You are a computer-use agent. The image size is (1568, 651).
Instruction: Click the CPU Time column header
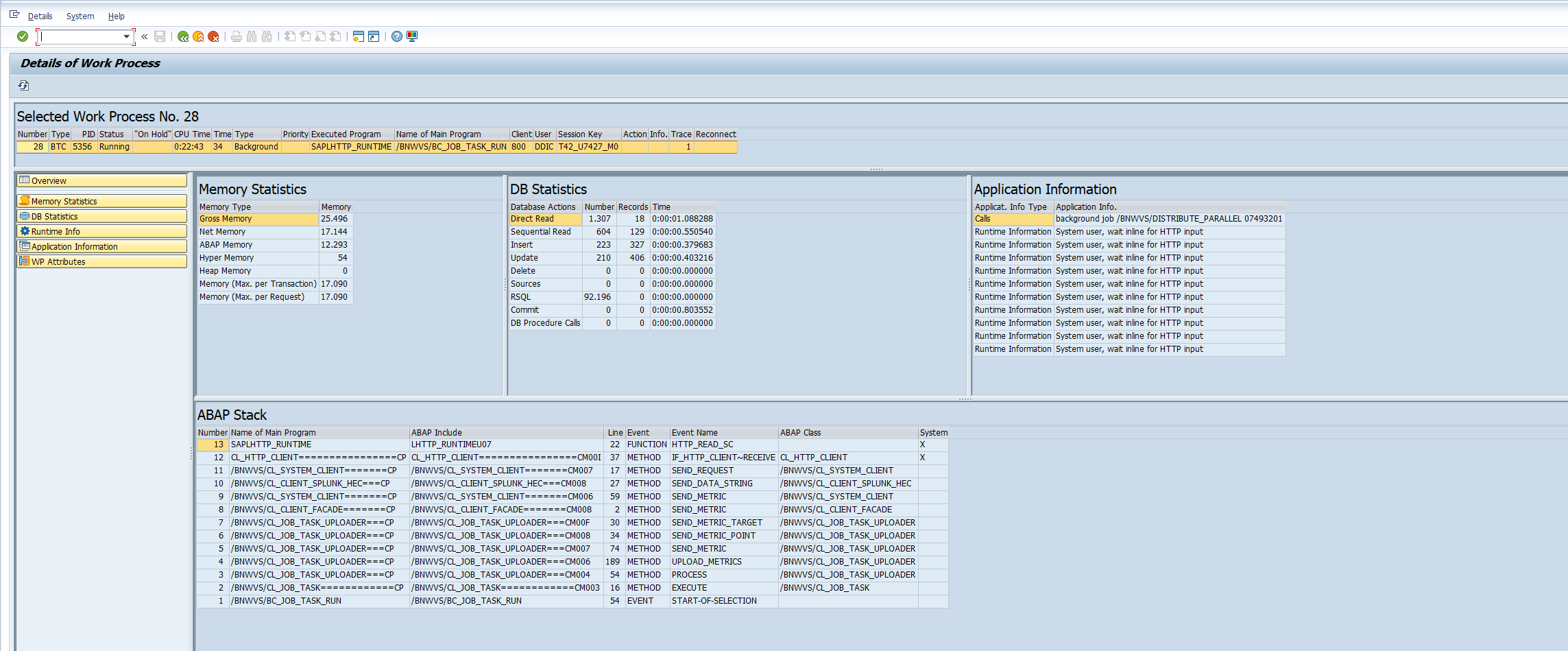click(x=191, y=134)
